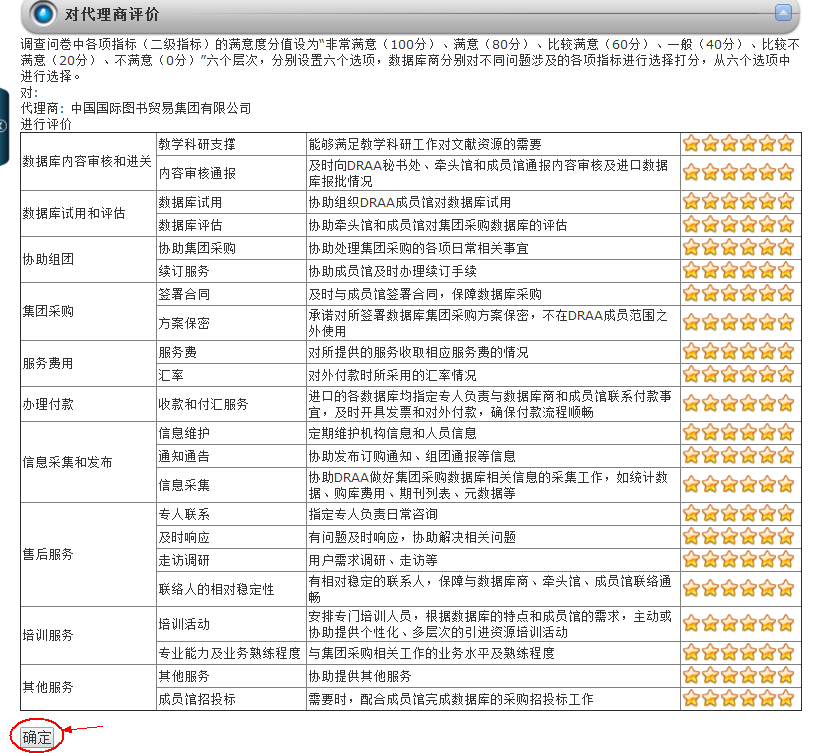Collapse the 对代理商评价 panel using the header arrow

point(784,13)
